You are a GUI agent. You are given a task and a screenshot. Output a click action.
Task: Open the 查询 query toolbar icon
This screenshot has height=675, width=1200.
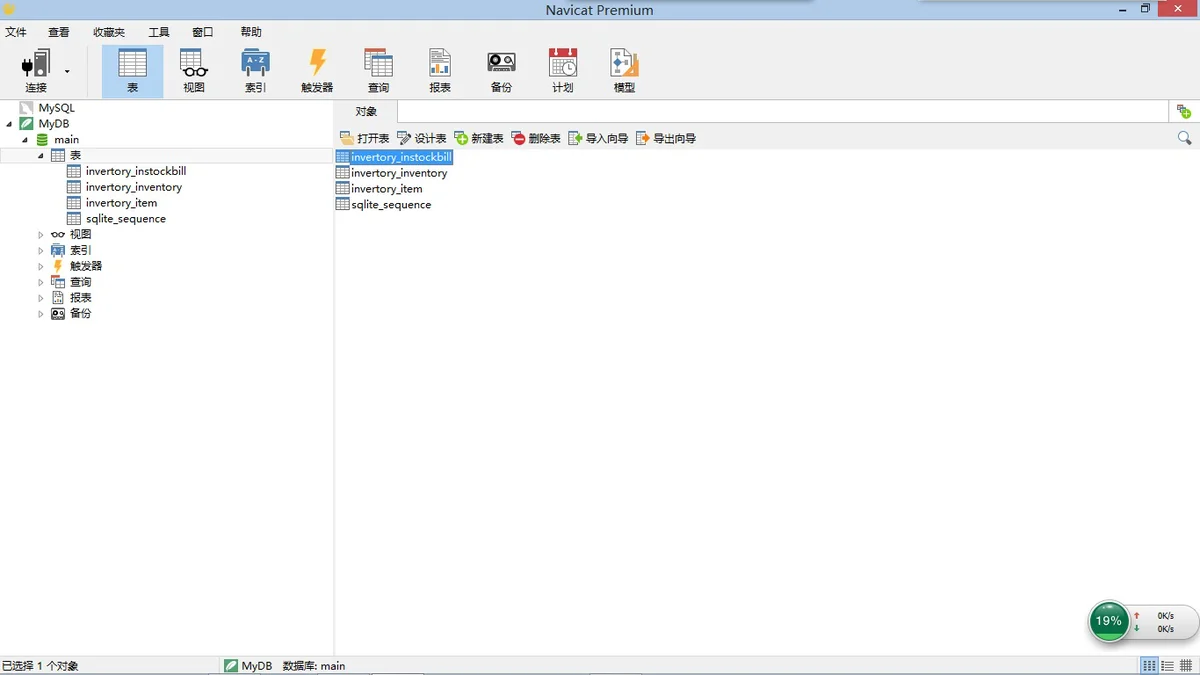pos(378,71)
